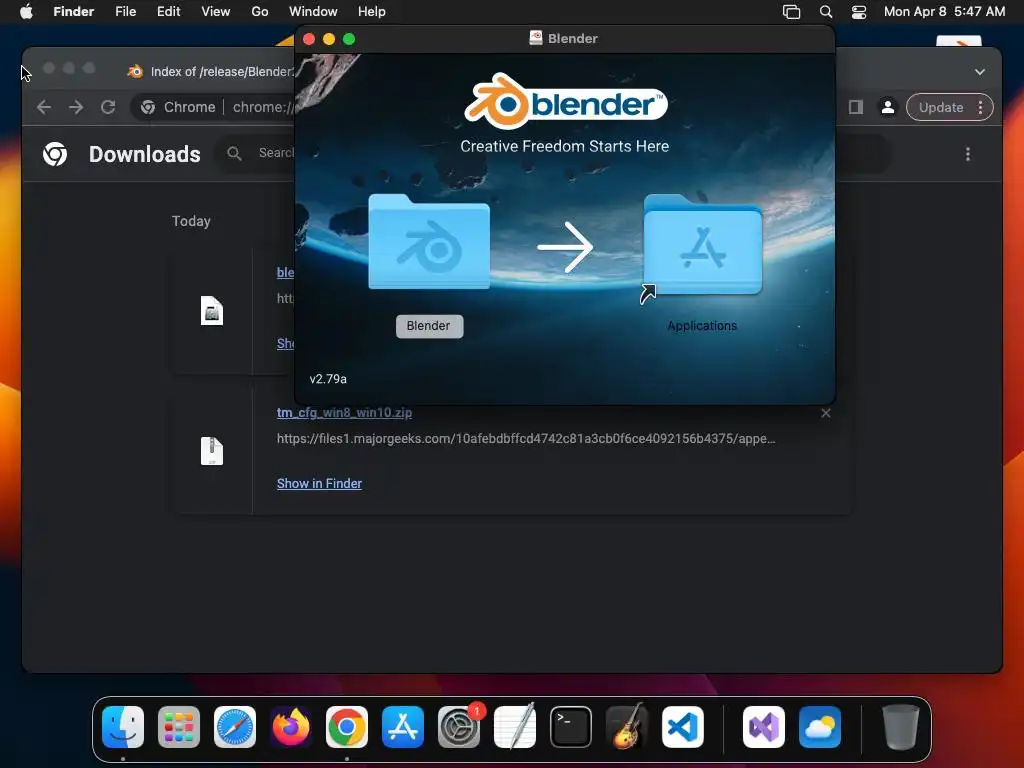1024x768 pixels.
Task: Open the File menu
Action: 125,12
